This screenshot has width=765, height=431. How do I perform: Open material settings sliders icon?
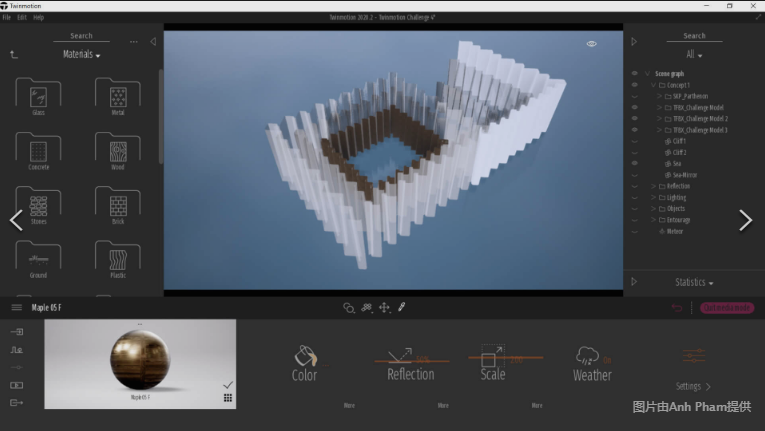point(694,355)
